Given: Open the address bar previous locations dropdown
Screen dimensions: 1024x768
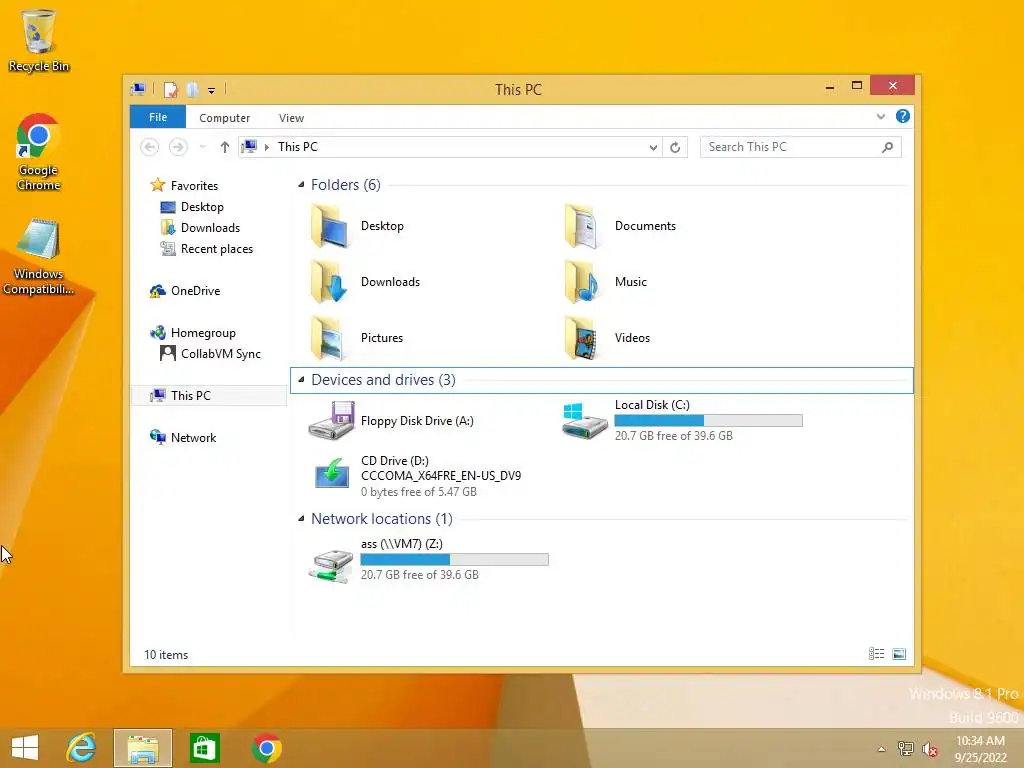Looking at the screenshot, I should coord(653,148).
